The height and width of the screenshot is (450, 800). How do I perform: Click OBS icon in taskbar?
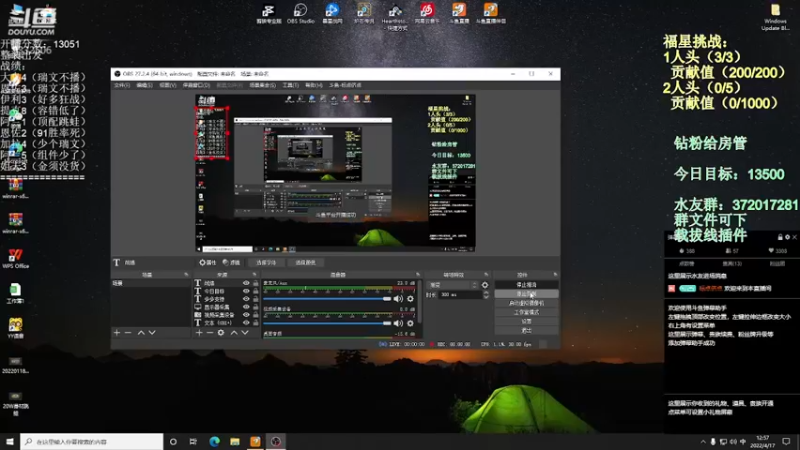(x=276, y=441)
